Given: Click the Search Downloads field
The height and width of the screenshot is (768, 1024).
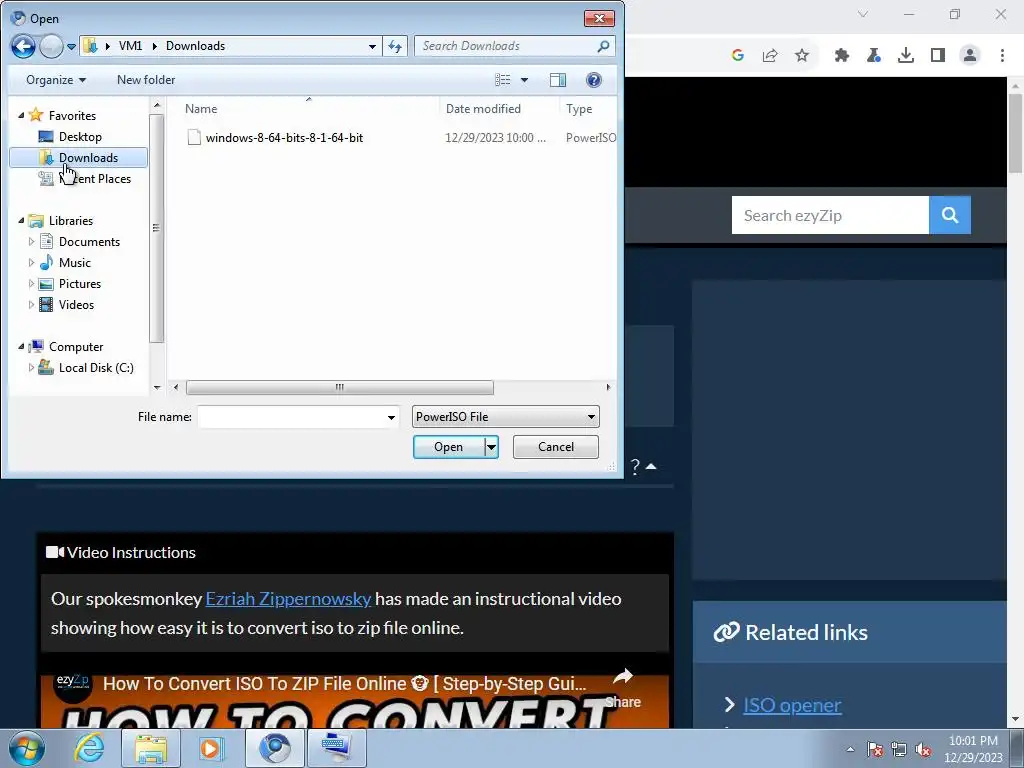Looking at the screenshot, I should pyautogui.click(x=506, y=46).
